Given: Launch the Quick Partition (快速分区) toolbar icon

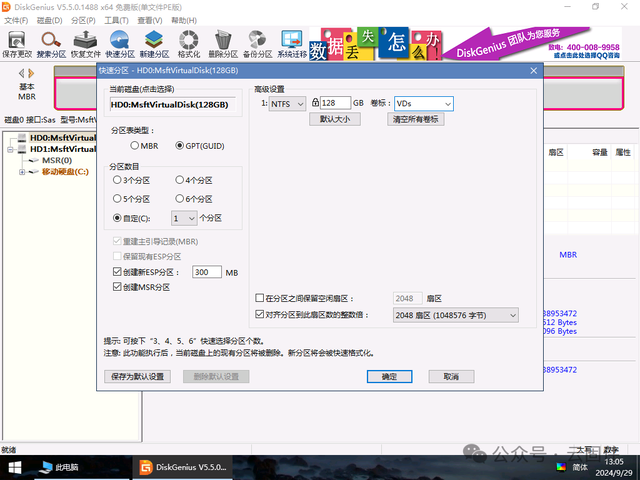Looking at the screenshot, I should (120, 44).
